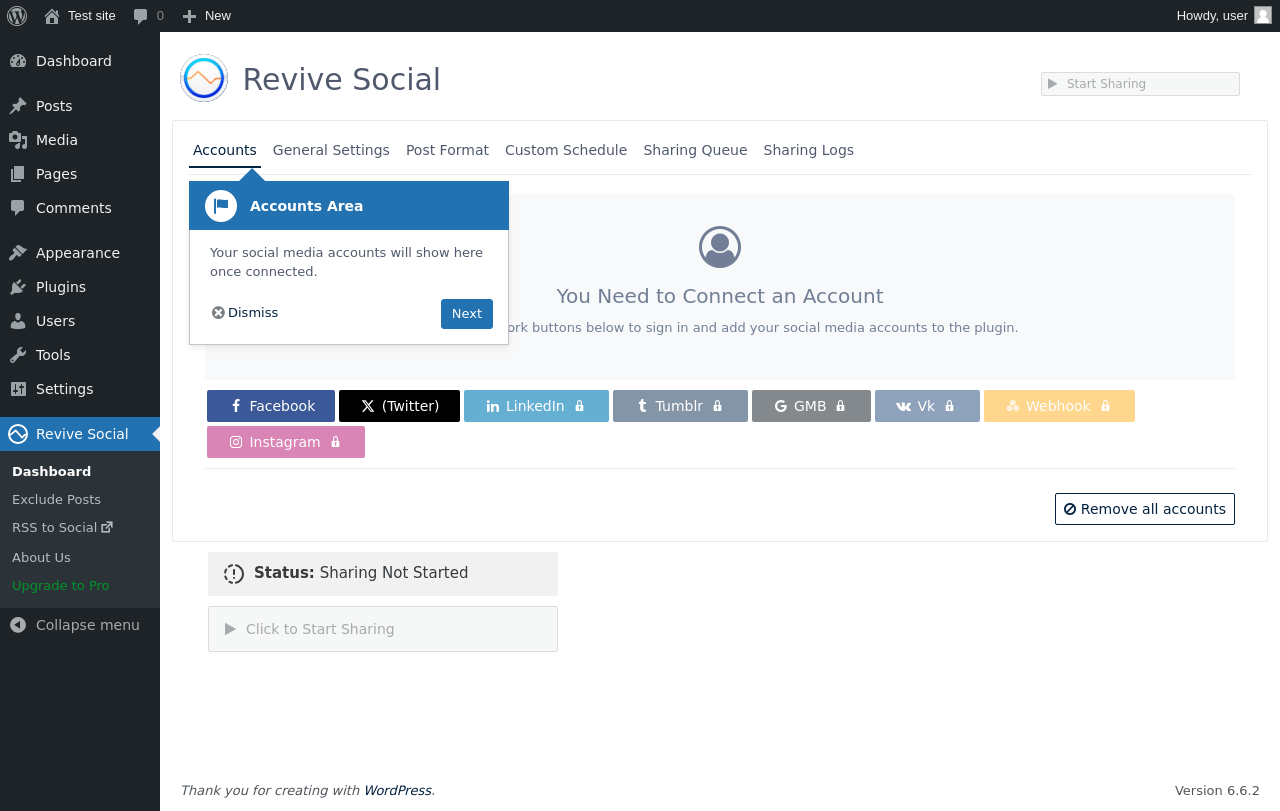Click the locked Tumblr button
Screen dimensions: 1280x811
(680, 406)
